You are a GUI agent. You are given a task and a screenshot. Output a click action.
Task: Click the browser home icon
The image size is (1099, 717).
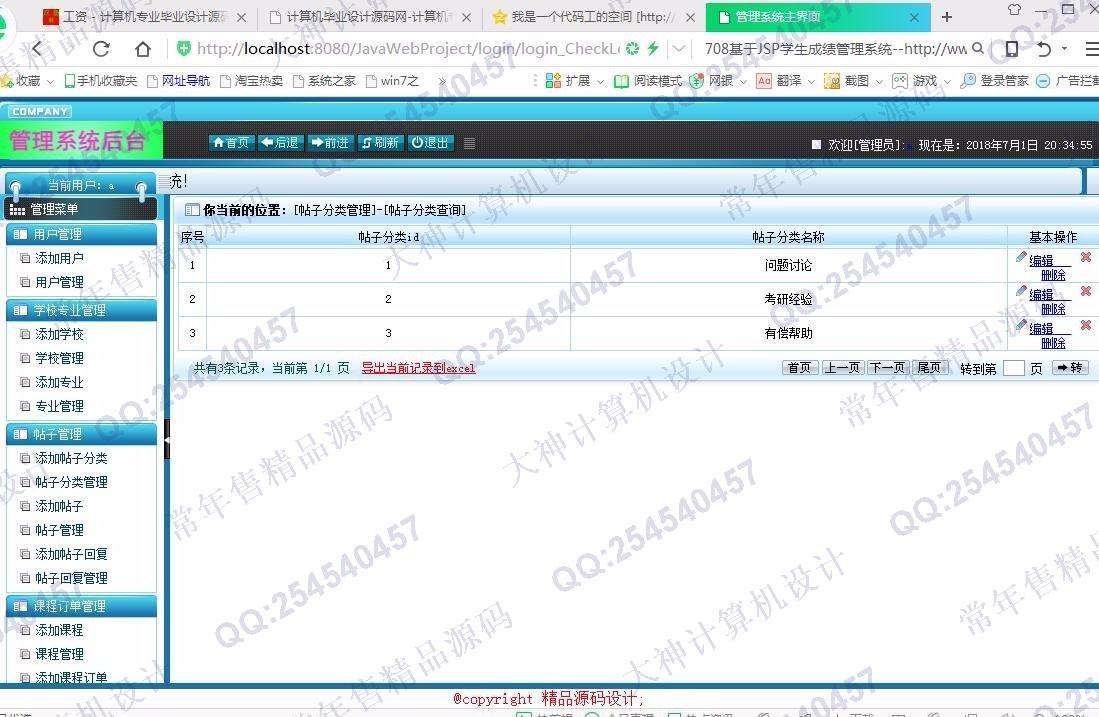pyautogui.click(x=143, y=49)
